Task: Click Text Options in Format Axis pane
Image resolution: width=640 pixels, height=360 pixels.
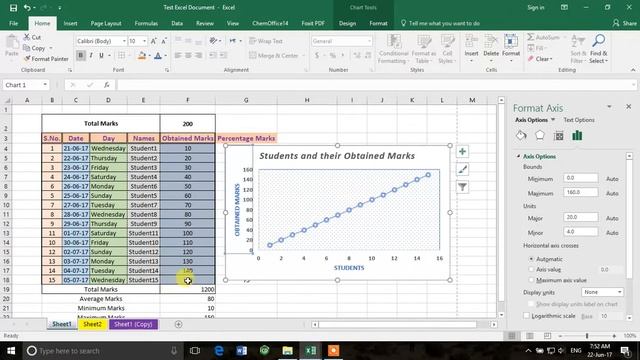Action: pos(579,120)
